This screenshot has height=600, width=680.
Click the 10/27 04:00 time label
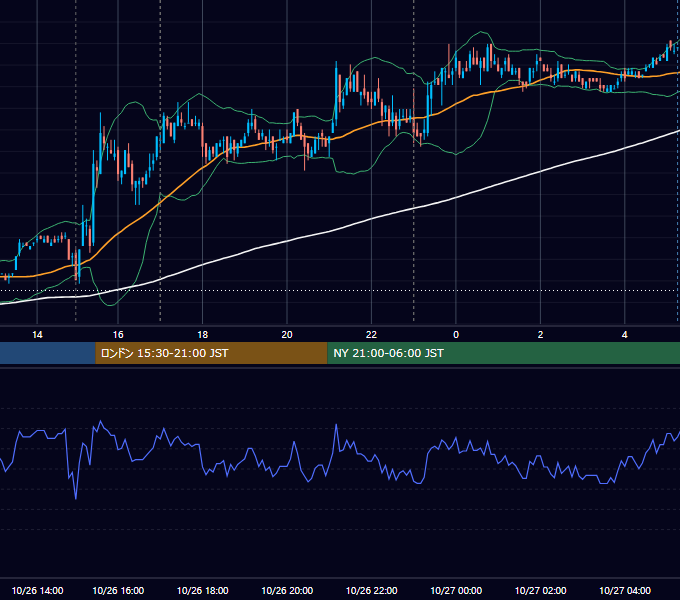624,590
